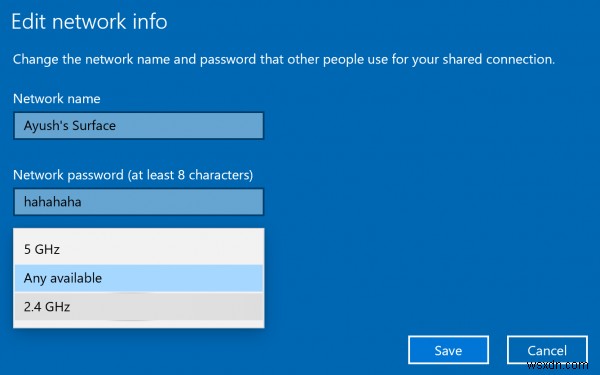Click the 'Network password (at least 8 characters)' label
The width and height of the screenshot is (600, 375).
point(133,175)
